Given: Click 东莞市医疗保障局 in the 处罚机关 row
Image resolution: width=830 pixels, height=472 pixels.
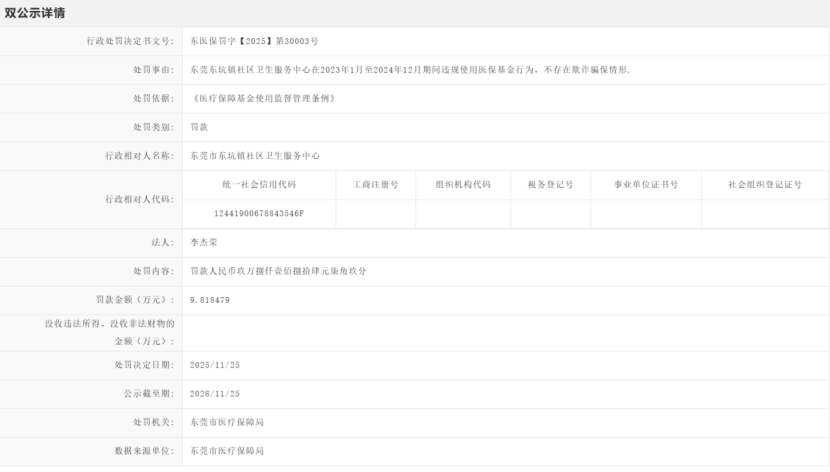Looking at the screenshot, I should pos(227,423).
